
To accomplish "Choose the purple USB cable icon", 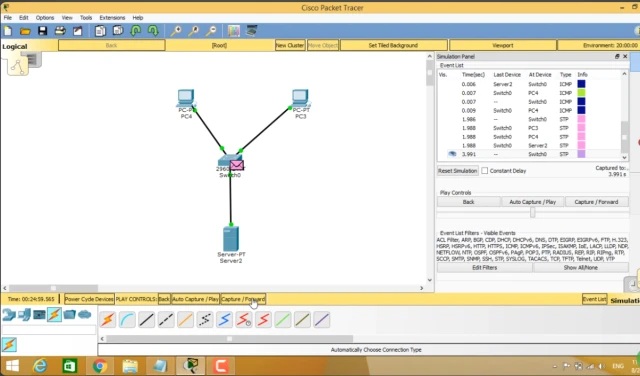I will click(x=322, y=320).
